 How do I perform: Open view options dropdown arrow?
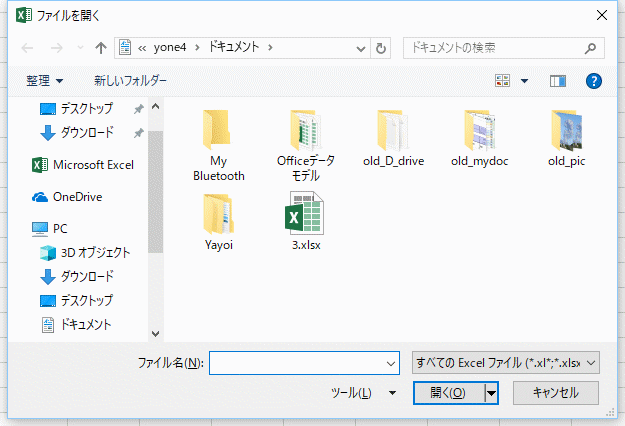point(525,81)
